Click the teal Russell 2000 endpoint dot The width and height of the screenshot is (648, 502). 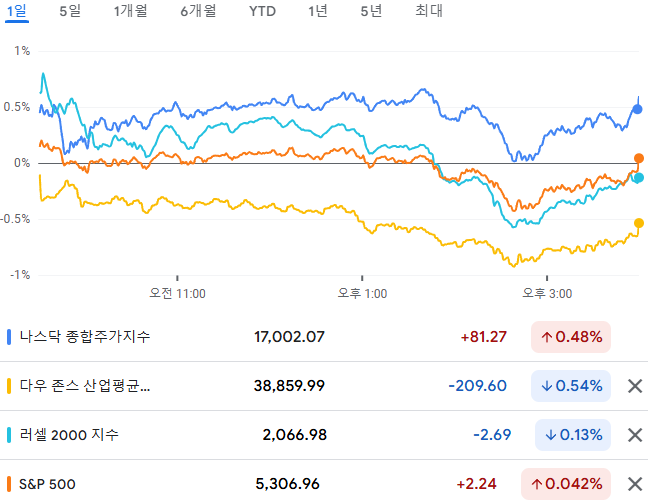point(639,178)
